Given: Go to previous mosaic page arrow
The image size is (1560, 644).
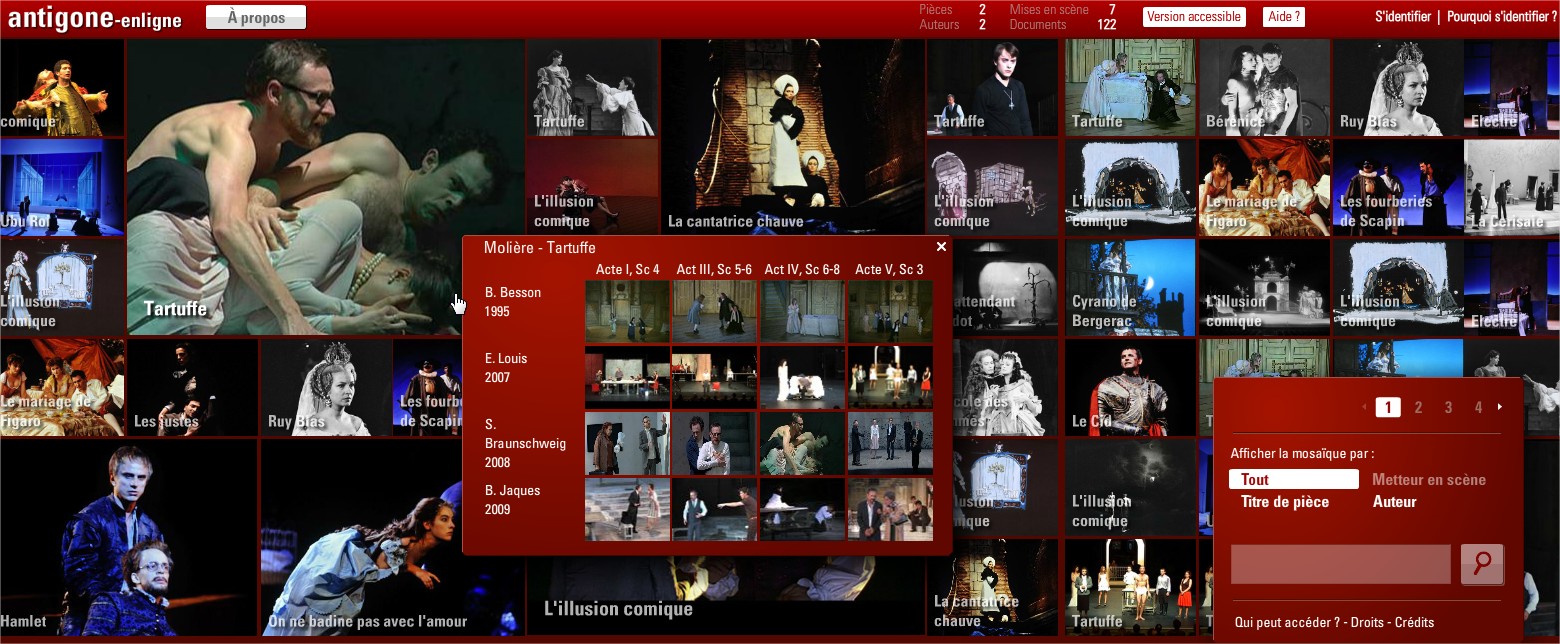Looking at the screenshot, I should (x=1364, y=407).
